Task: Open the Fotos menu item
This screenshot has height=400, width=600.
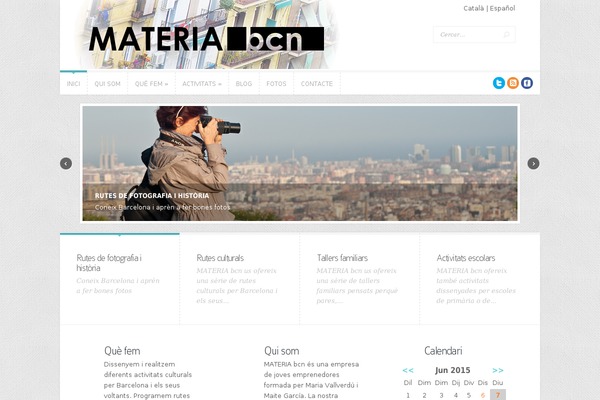Action: pyautogui.click(x=276, y=83)
